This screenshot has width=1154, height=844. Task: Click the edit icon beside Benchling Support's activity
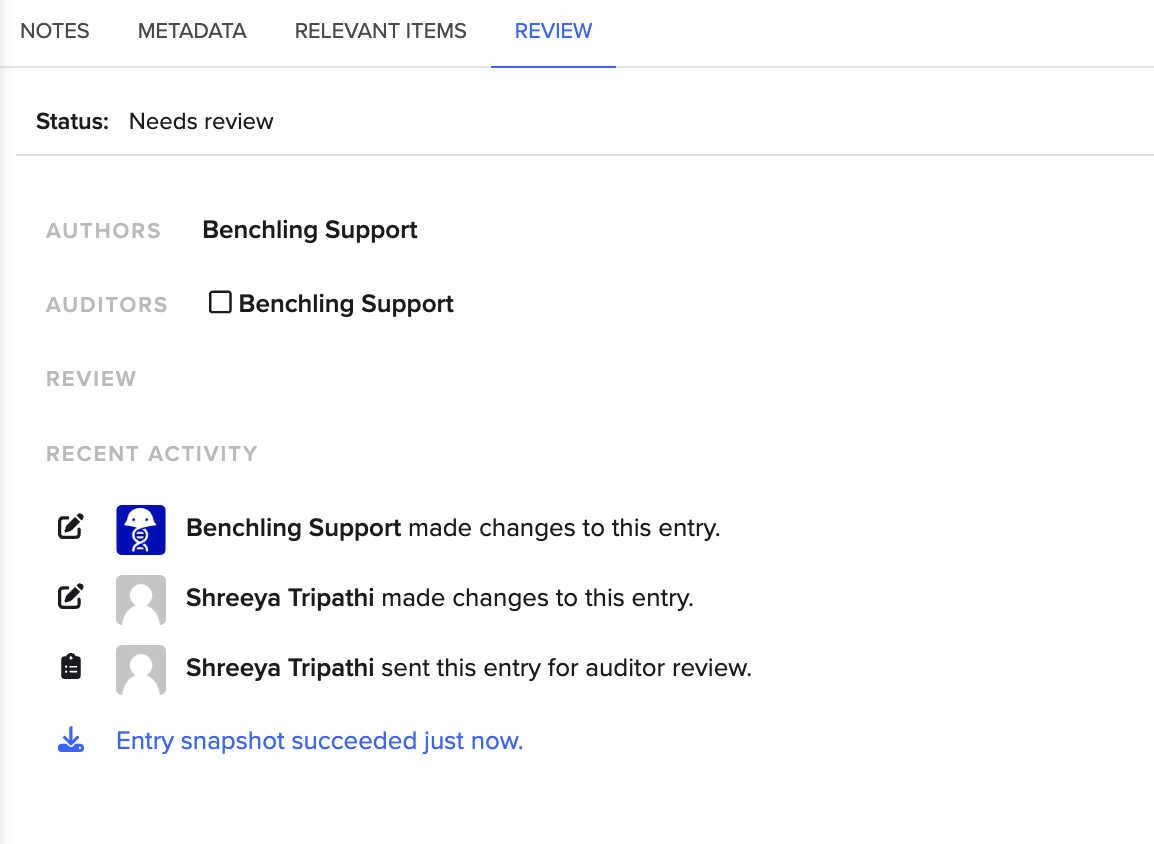coord(70,526)
